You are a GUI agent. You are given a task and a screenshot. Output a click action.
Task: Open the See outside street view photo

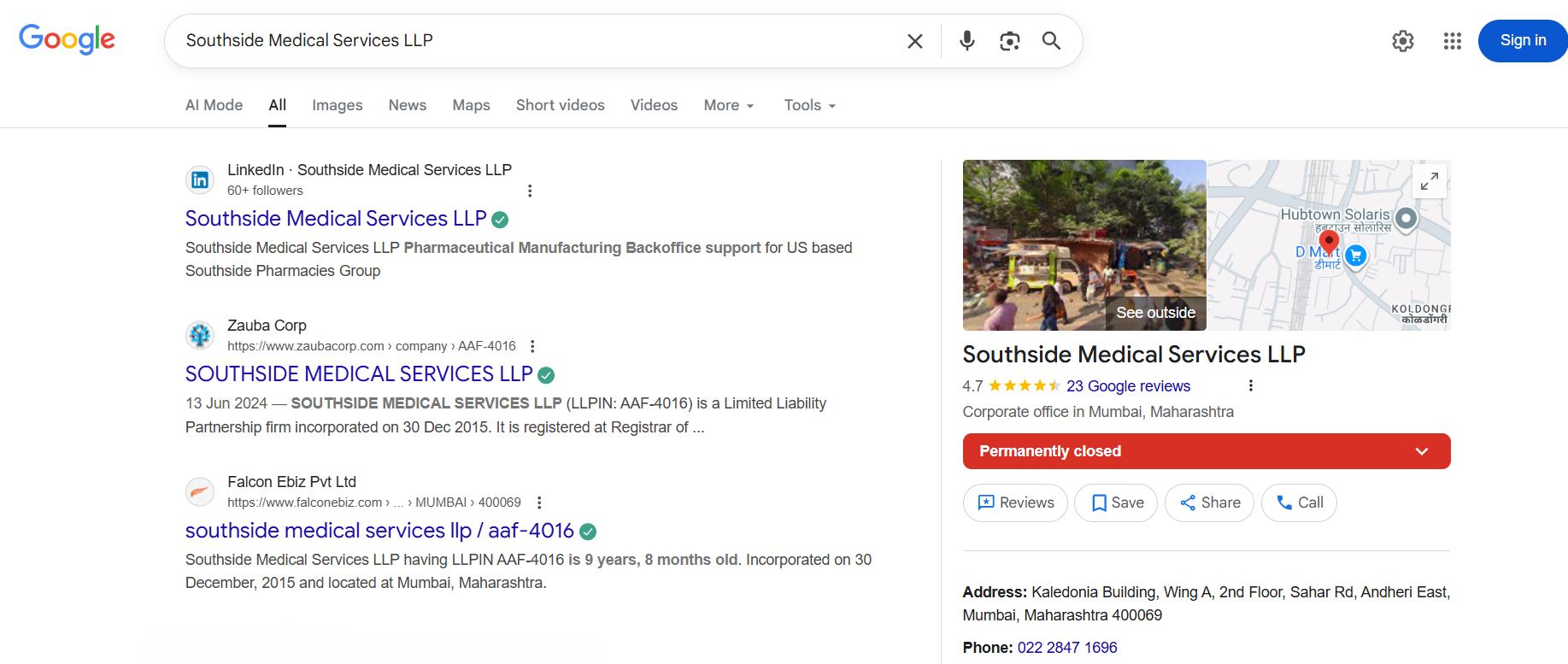click(x=1084, y=245)
